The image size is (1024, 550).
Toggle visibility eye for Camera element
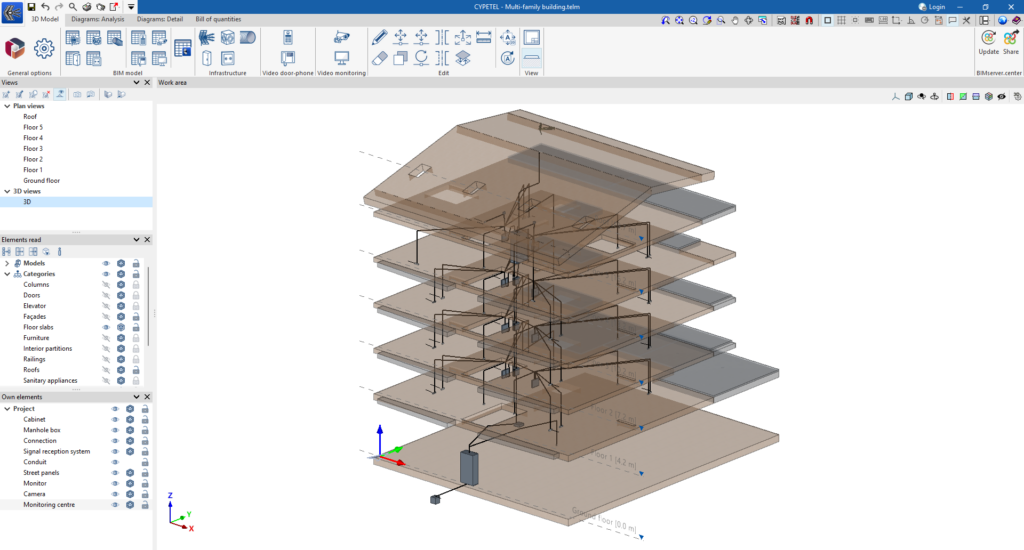(x=115, y=494)
